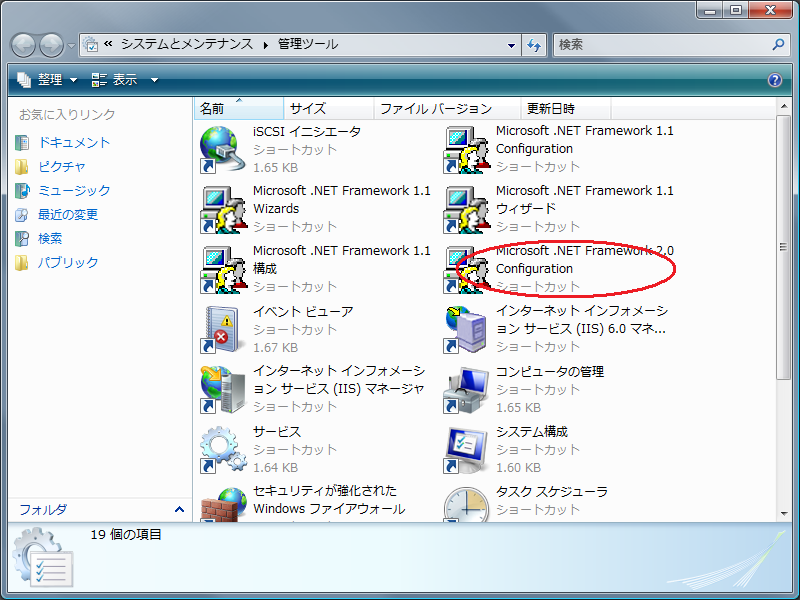
Task: Go back with the Back arrow button
Action: (23, 45)
